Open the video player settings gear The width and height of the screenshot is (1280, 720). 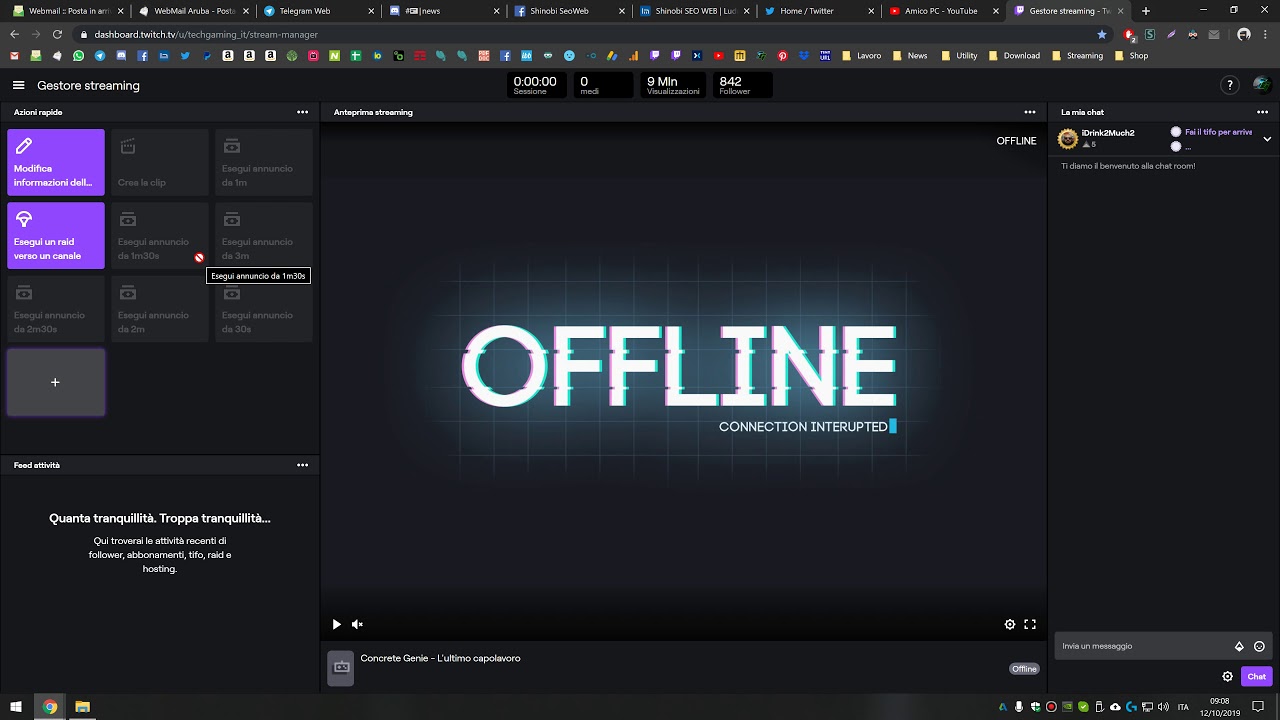tap(1010, 624)
